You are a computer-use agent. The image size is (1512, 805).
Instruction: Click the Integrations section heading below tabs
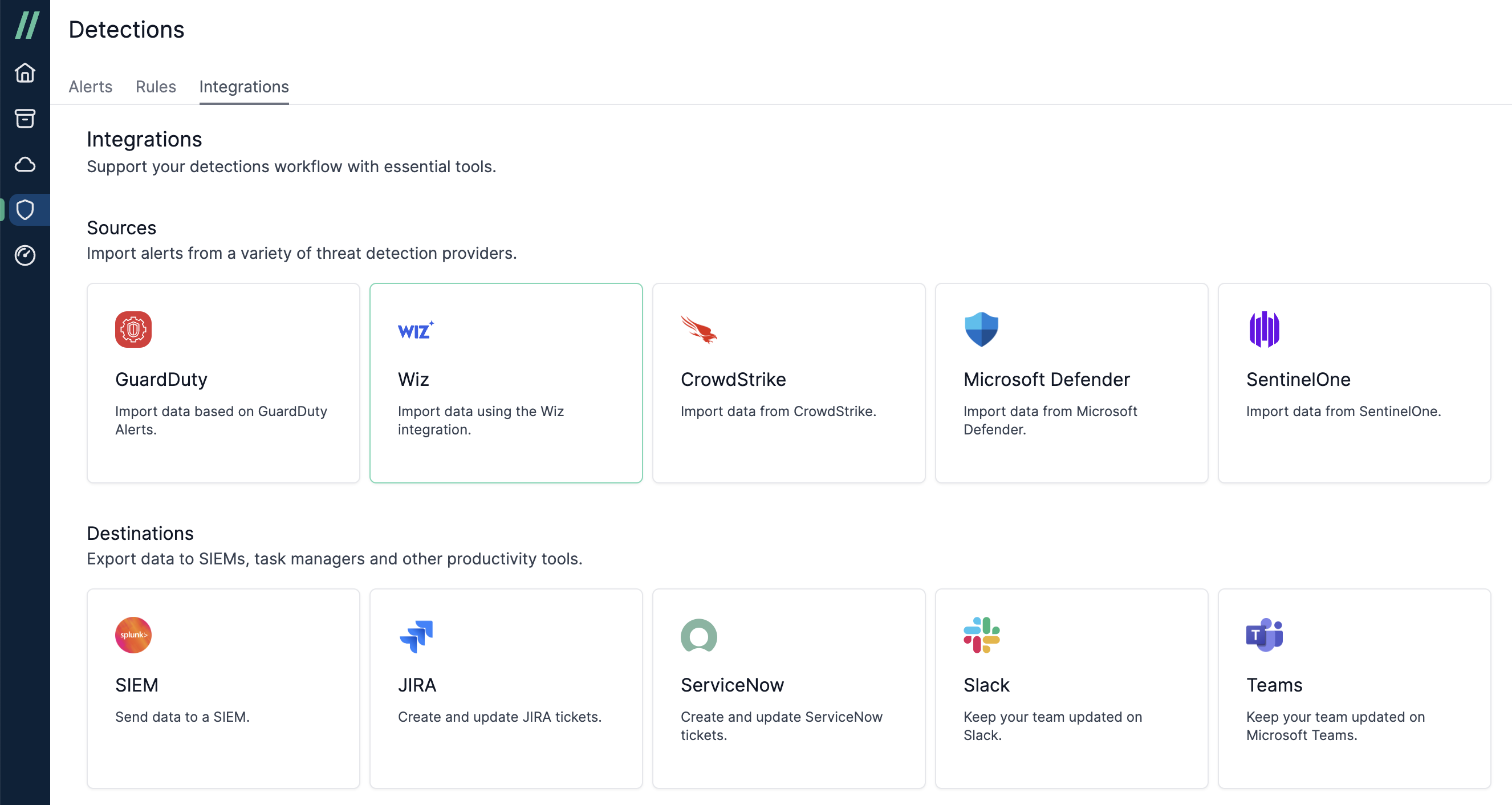(x=144, y=140)
